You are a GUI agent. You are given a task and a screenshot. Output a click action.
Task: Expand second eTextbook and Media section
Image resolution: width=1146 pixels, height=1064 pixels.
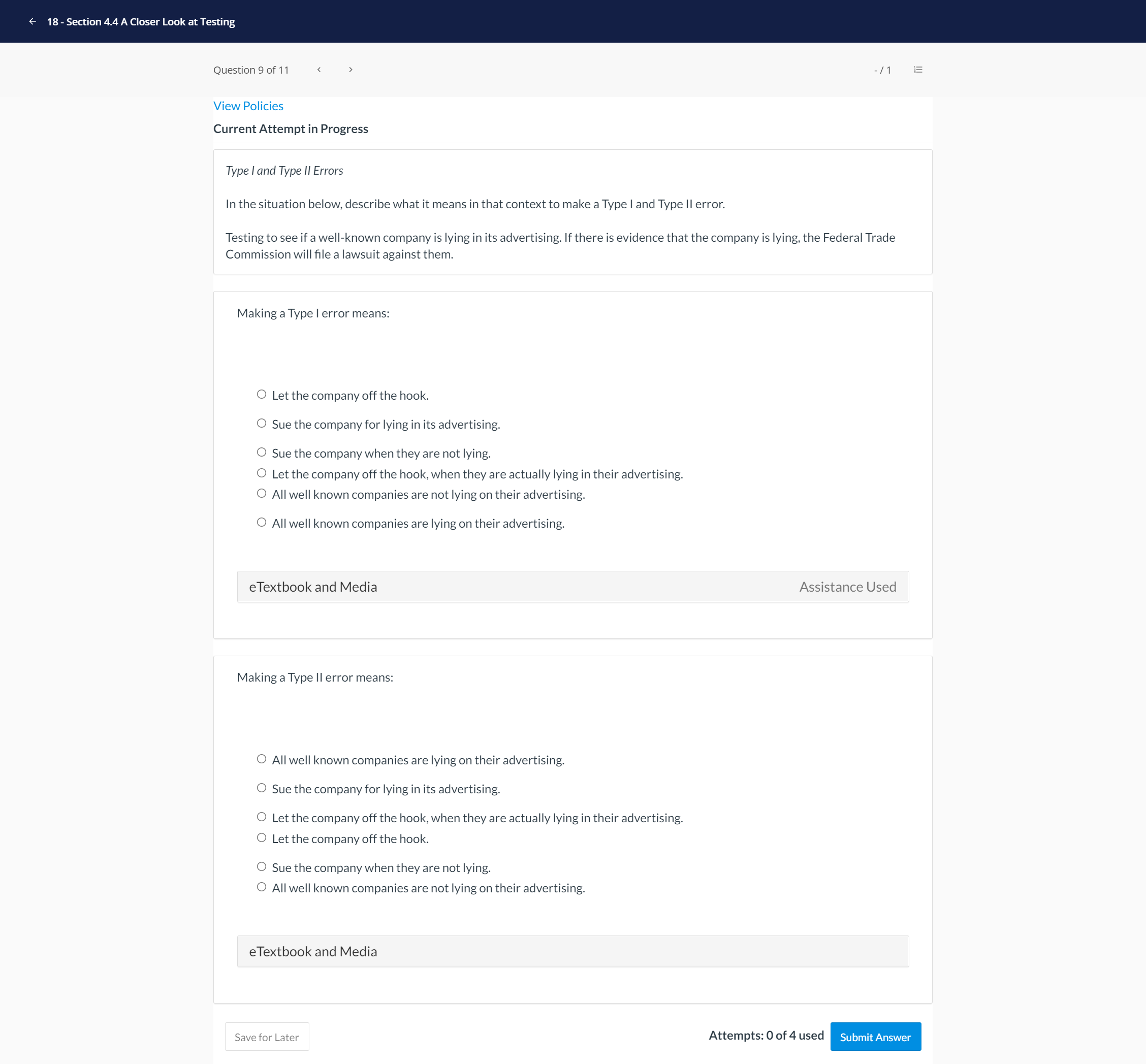313,951
